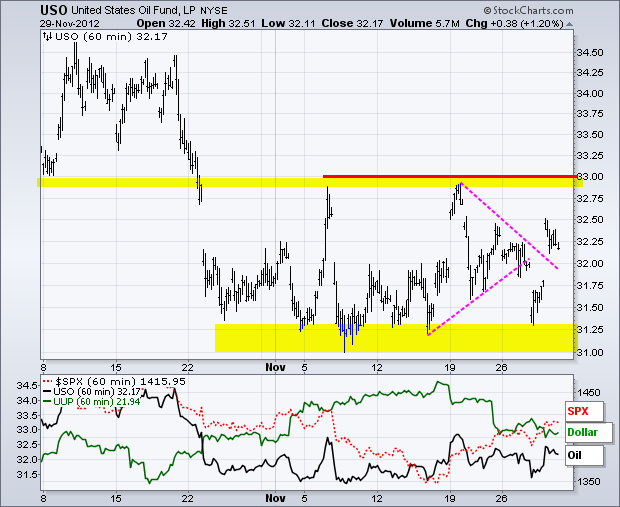Click the date 29-Nov-2012
The height and width of the screenshot is (507, 620).
70,23
